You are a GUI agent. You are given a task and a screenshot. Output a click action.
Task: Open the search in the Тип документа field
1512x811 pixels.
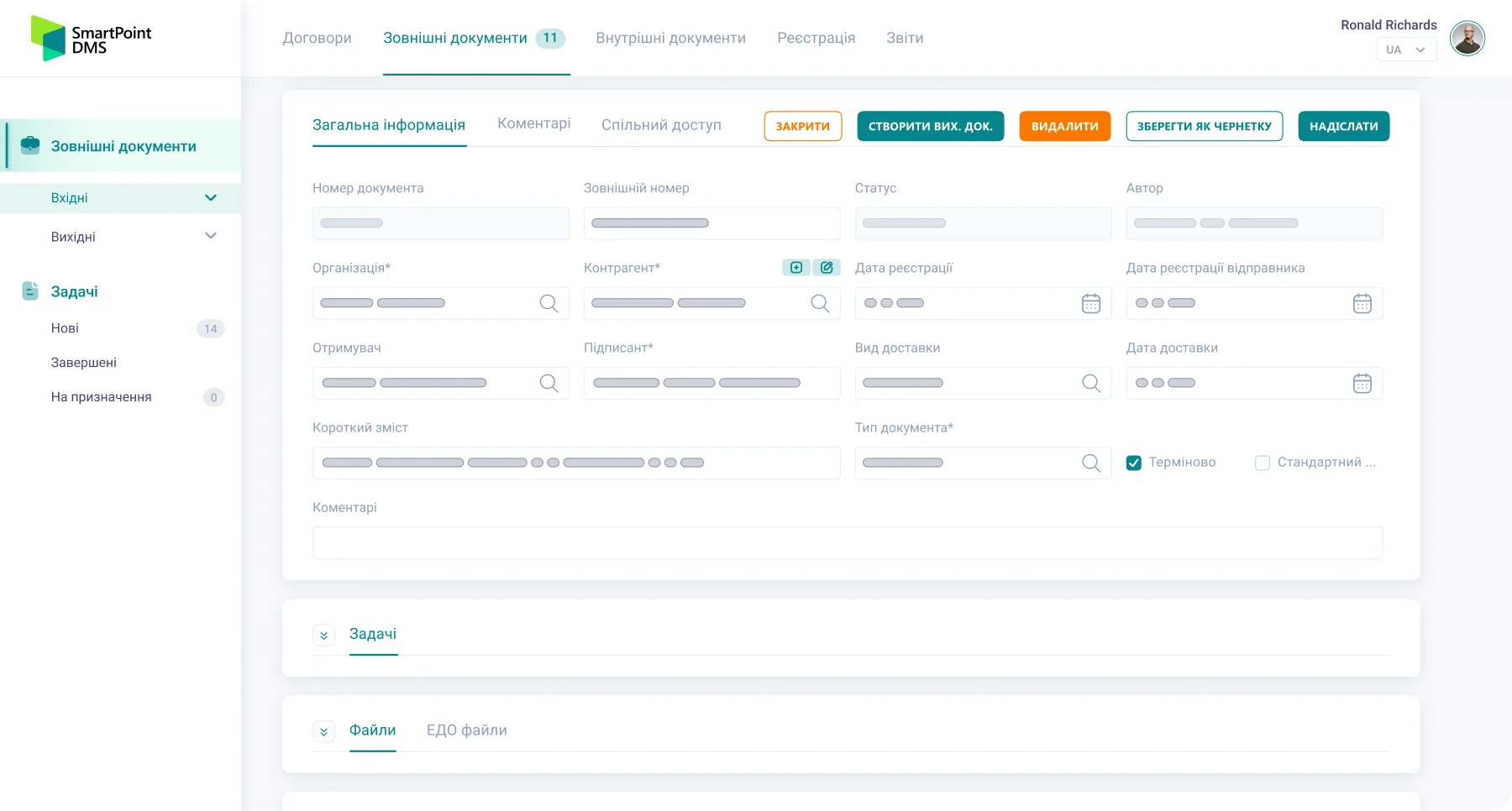point(1091,463)
